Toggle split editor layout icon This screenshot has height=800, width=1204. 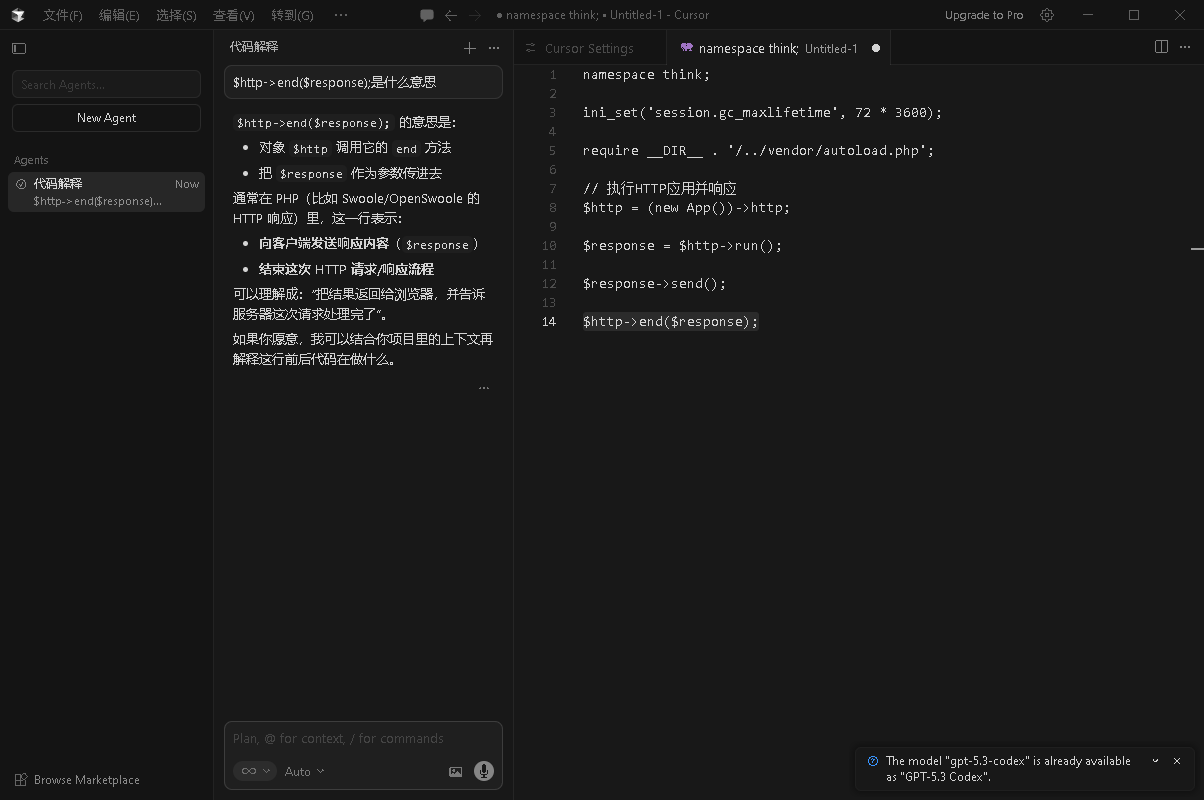coord(1161,47)
